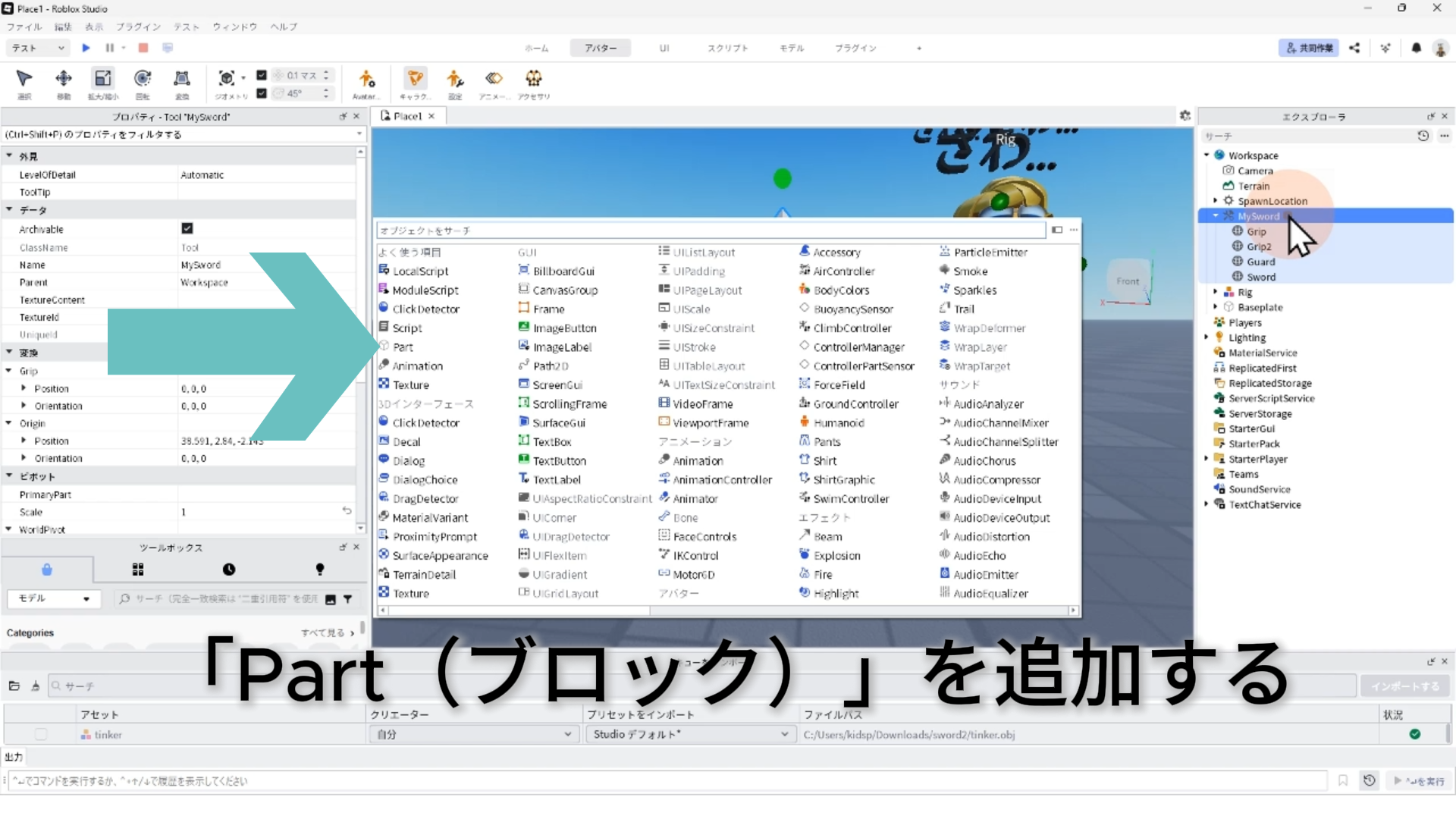Collapse the MySword tree node
The width and height of the screenshot is (1456, 819).
pyautogui.click(x=1216, y=216)
